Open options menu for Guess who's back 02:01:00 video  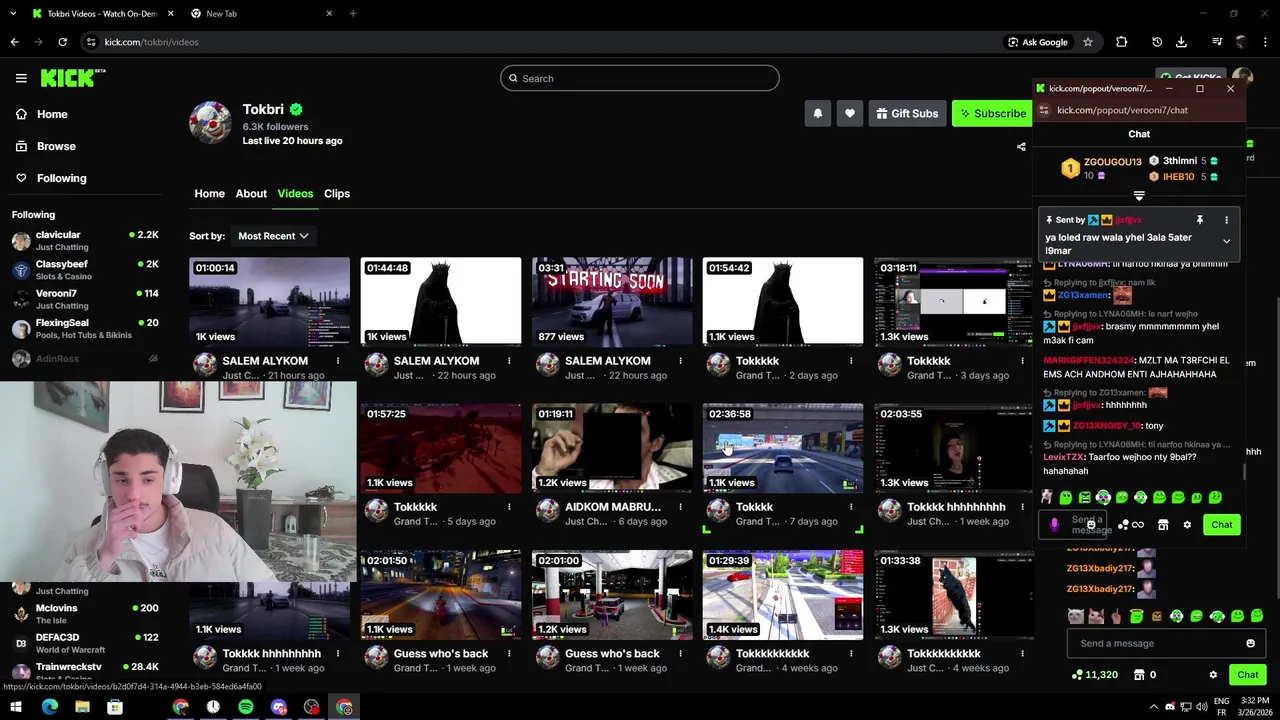tap(680, 654)
